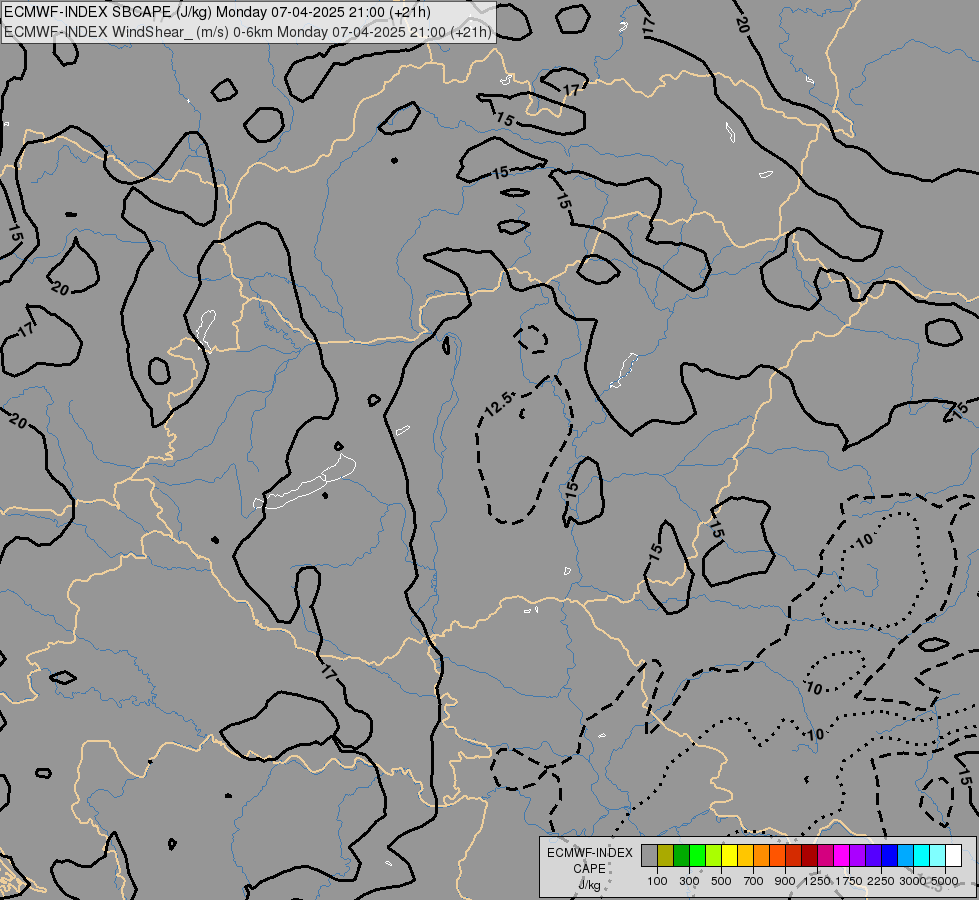Click the white swatch at legend end
This screenshot has height=900, width=979.
(x=953, y=855)
